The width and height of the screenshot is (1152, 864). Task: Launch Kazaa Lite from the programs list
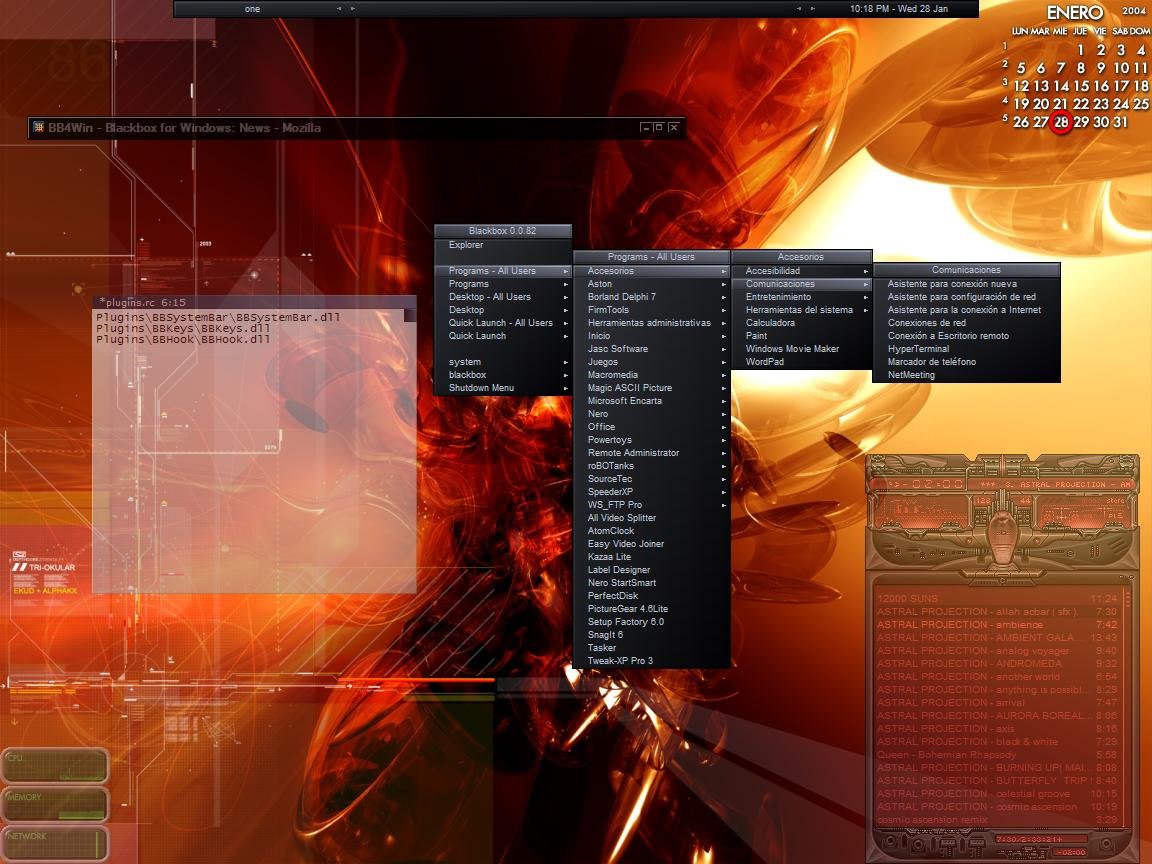click(652, 557)
